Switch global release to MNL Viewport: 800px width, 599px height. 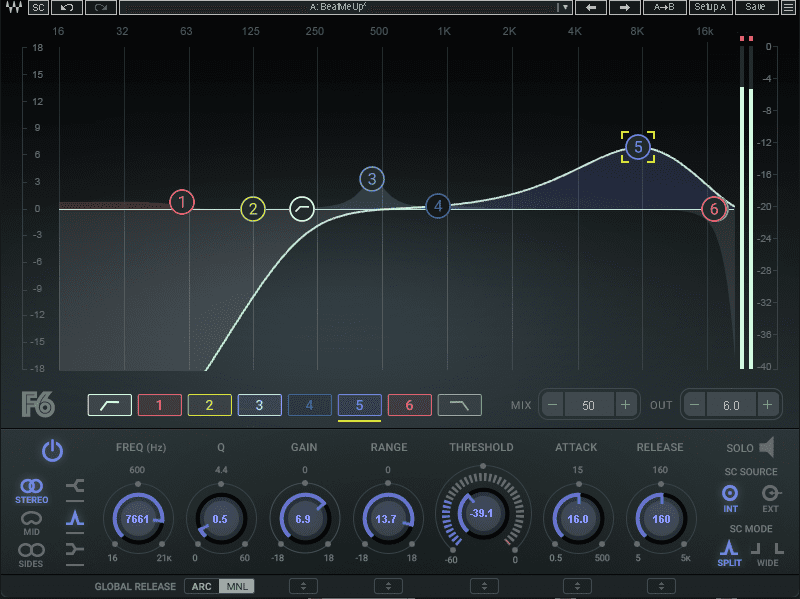pos(237,586)
